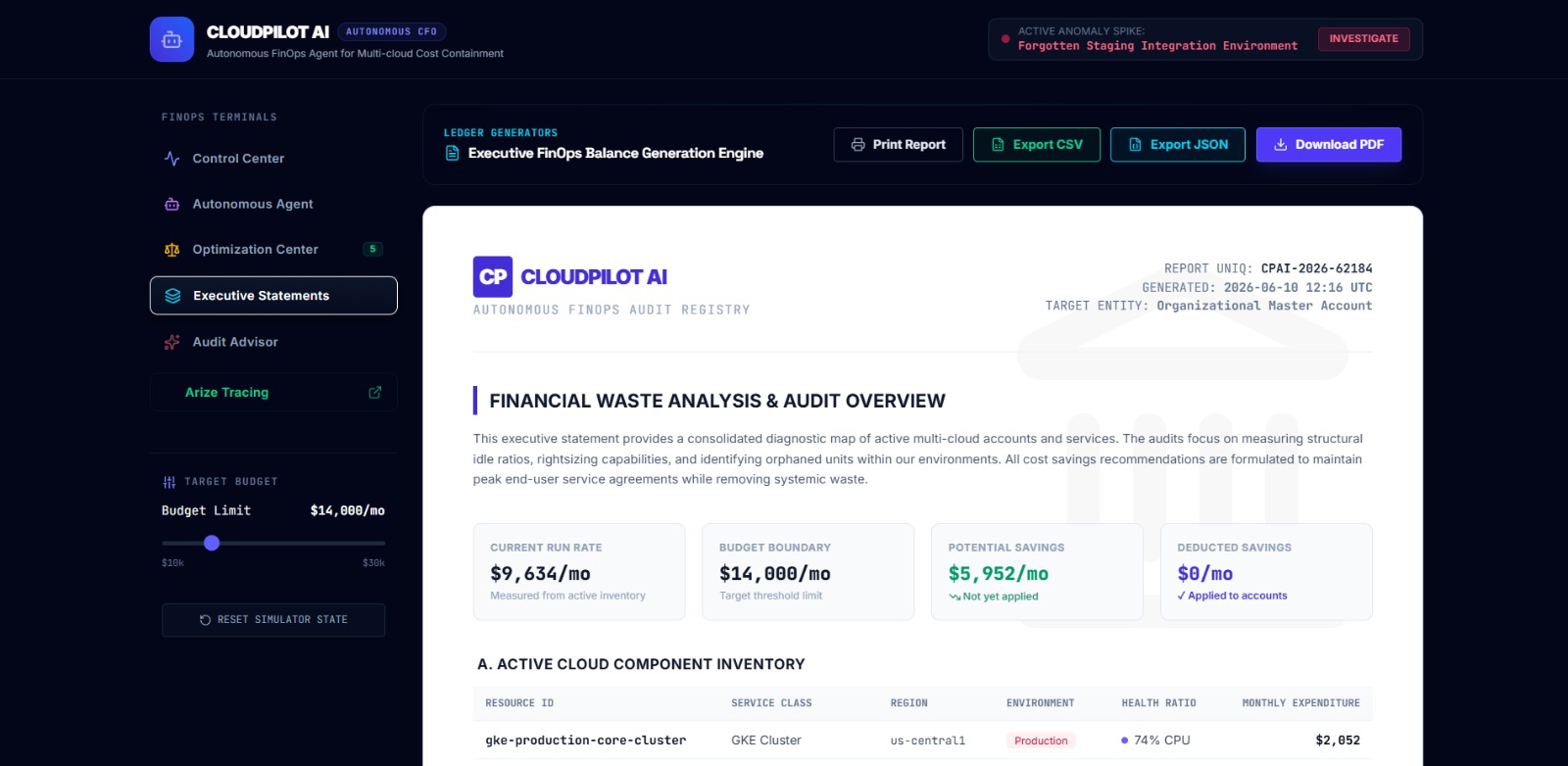
Task: Click the Current Run Rate $9,634/mo card
Action: (x=579, y=572)
